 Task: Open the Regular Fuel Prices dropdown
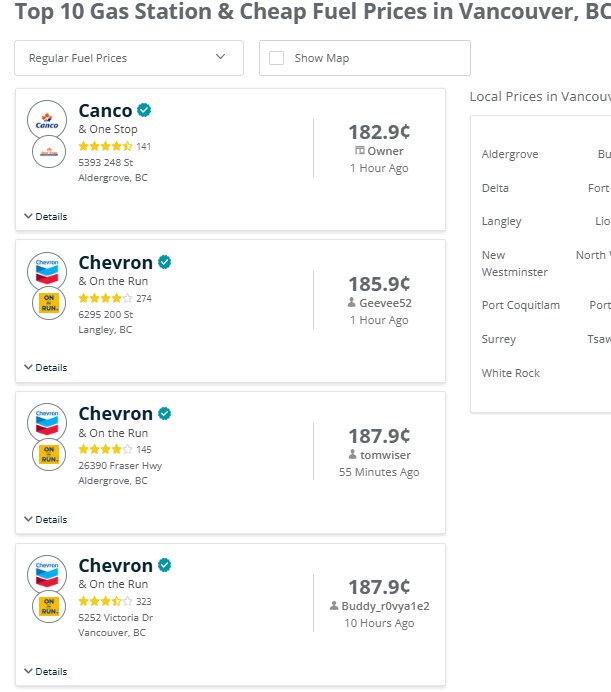tap(129, 58)
